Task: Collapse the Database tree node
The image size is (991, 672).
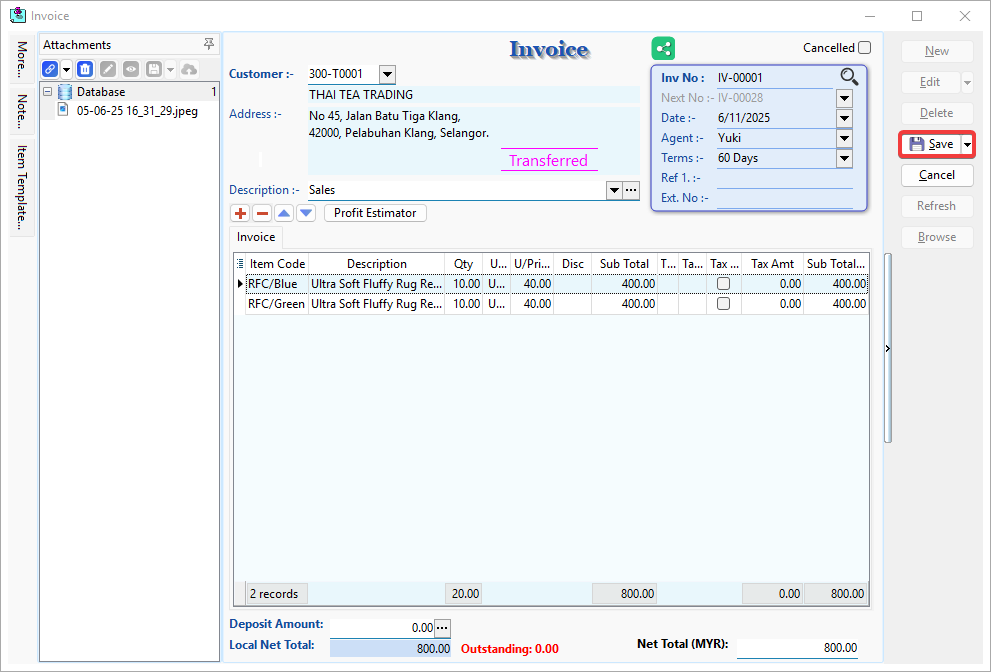Action: click(47, 92)
